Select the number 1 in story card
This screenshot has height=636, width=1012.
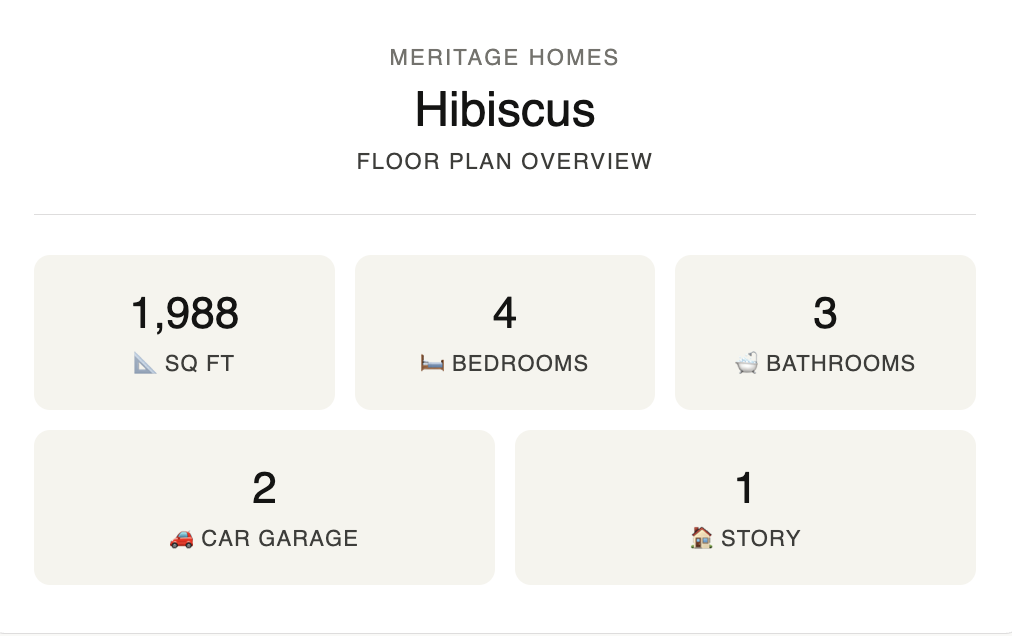tap(745, 488)
